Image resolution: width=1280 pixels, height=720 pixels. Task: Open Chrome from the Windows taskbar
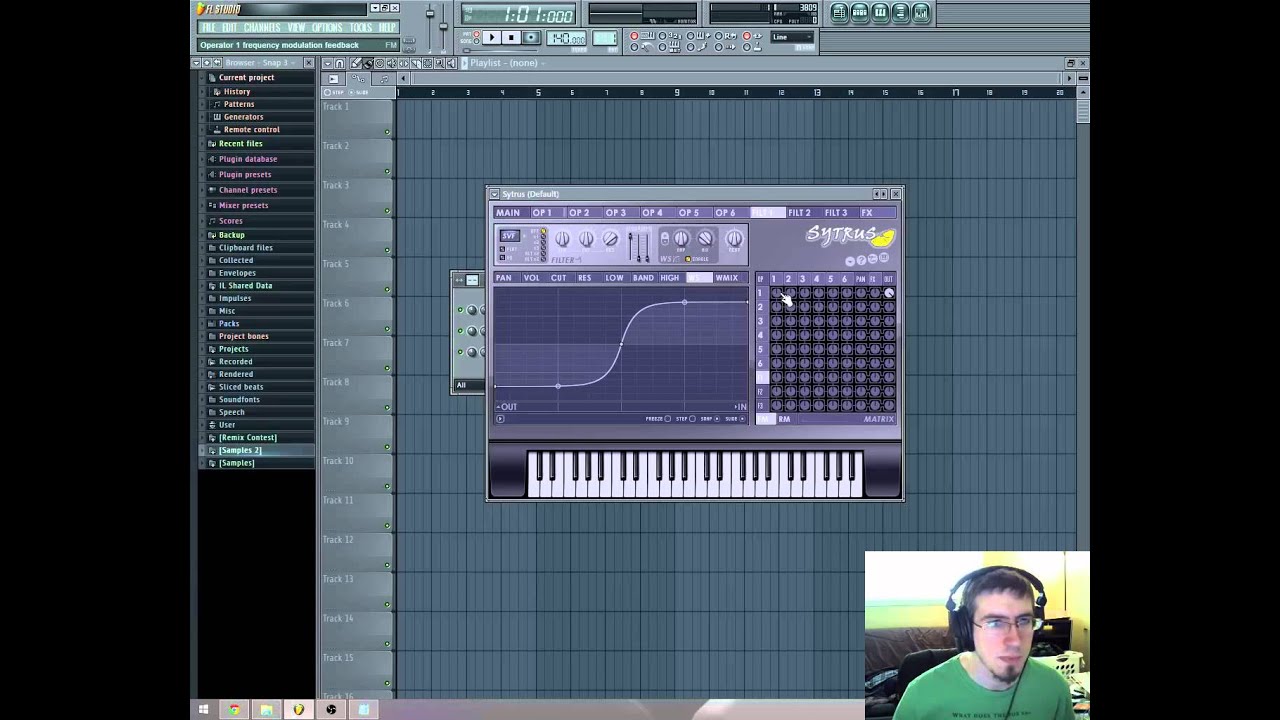pyautogui.click(x=234, y=710)
